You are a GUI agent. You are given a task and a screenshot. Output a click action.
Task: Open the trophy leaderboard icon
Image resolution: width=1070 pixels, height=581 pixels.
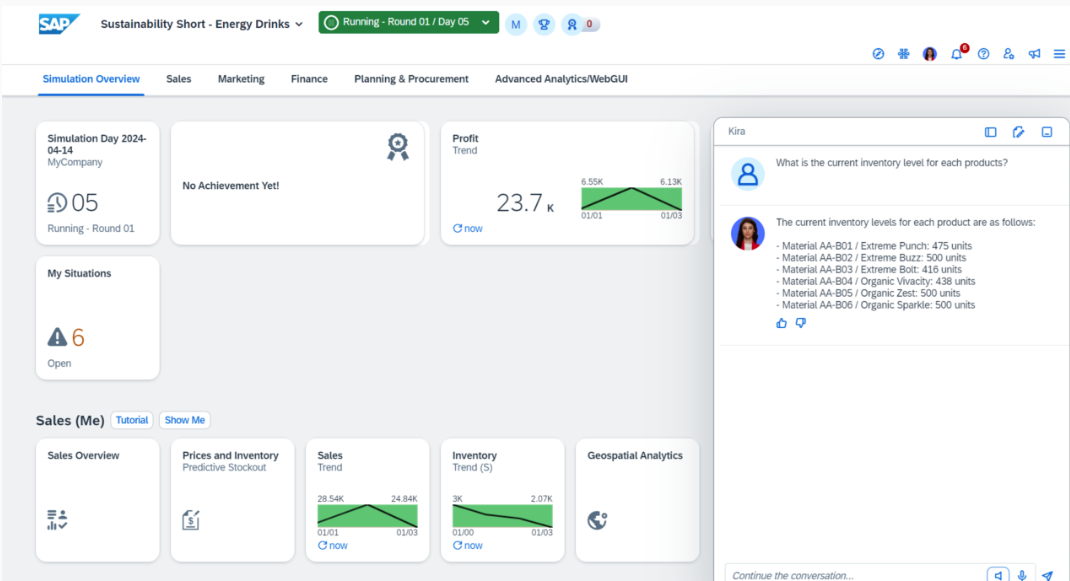point(544,25)
